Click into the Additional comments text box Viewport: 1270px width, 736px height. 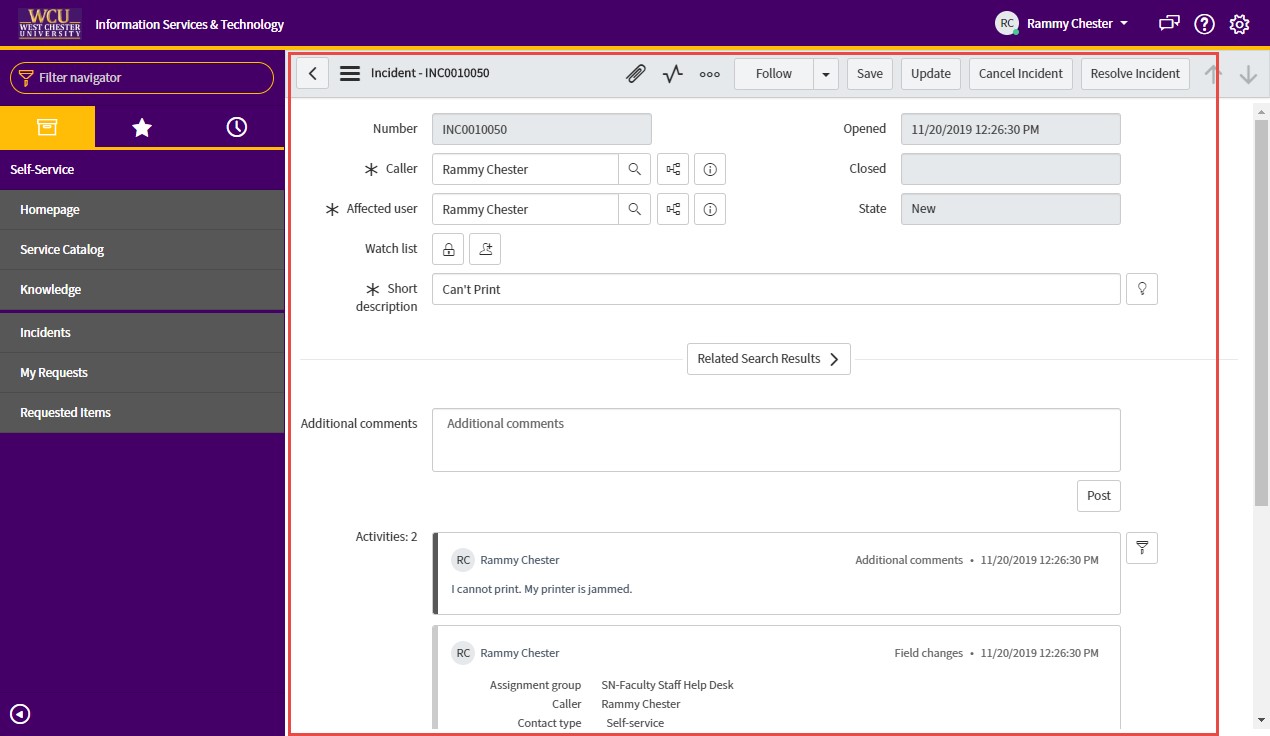tap(776, 440)
